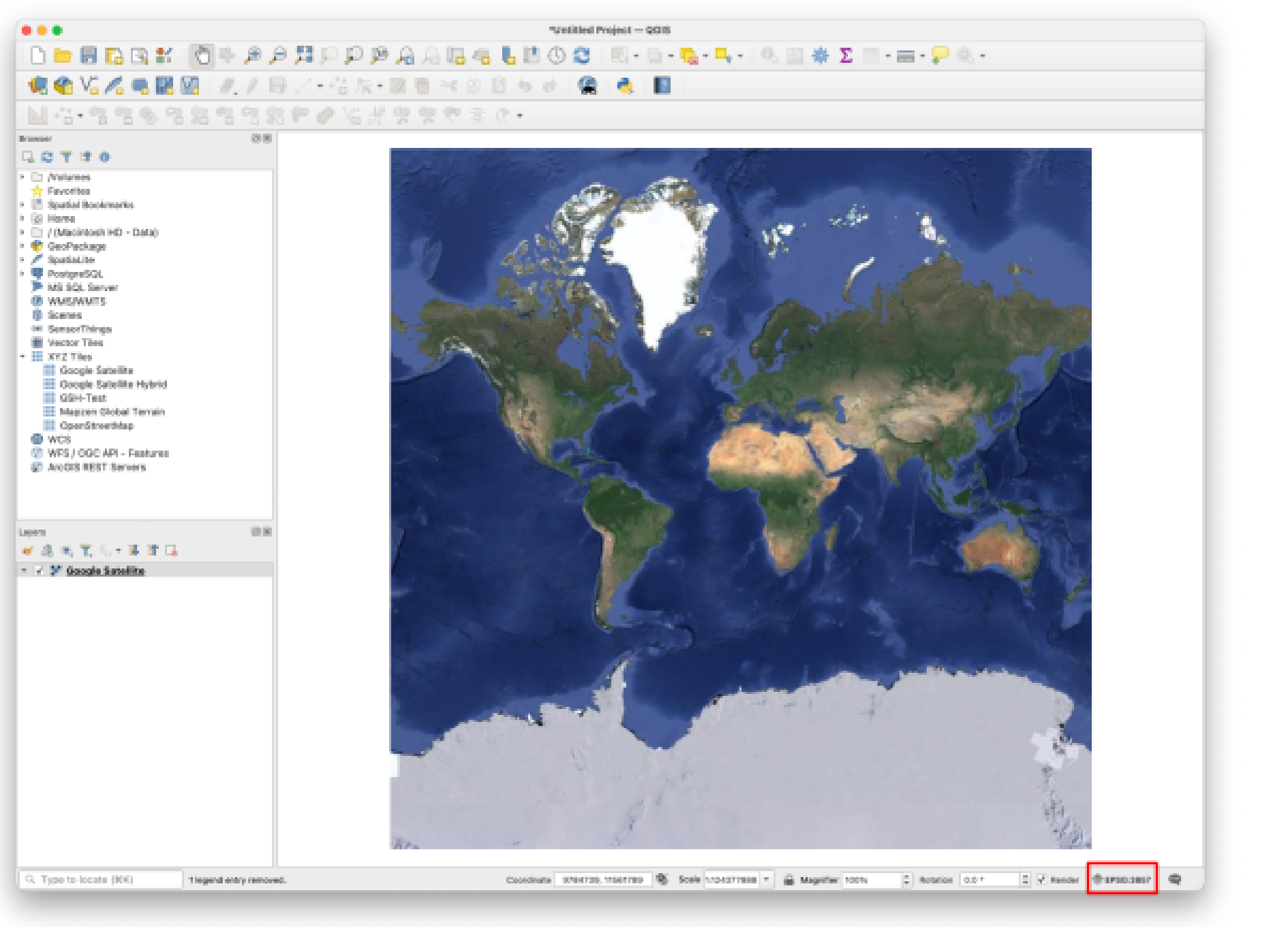Select OpenStreetMap under XYZ Tiles
Image resolution: width=1288 pixels, height=927 pixels.
[x=97, y=425]
